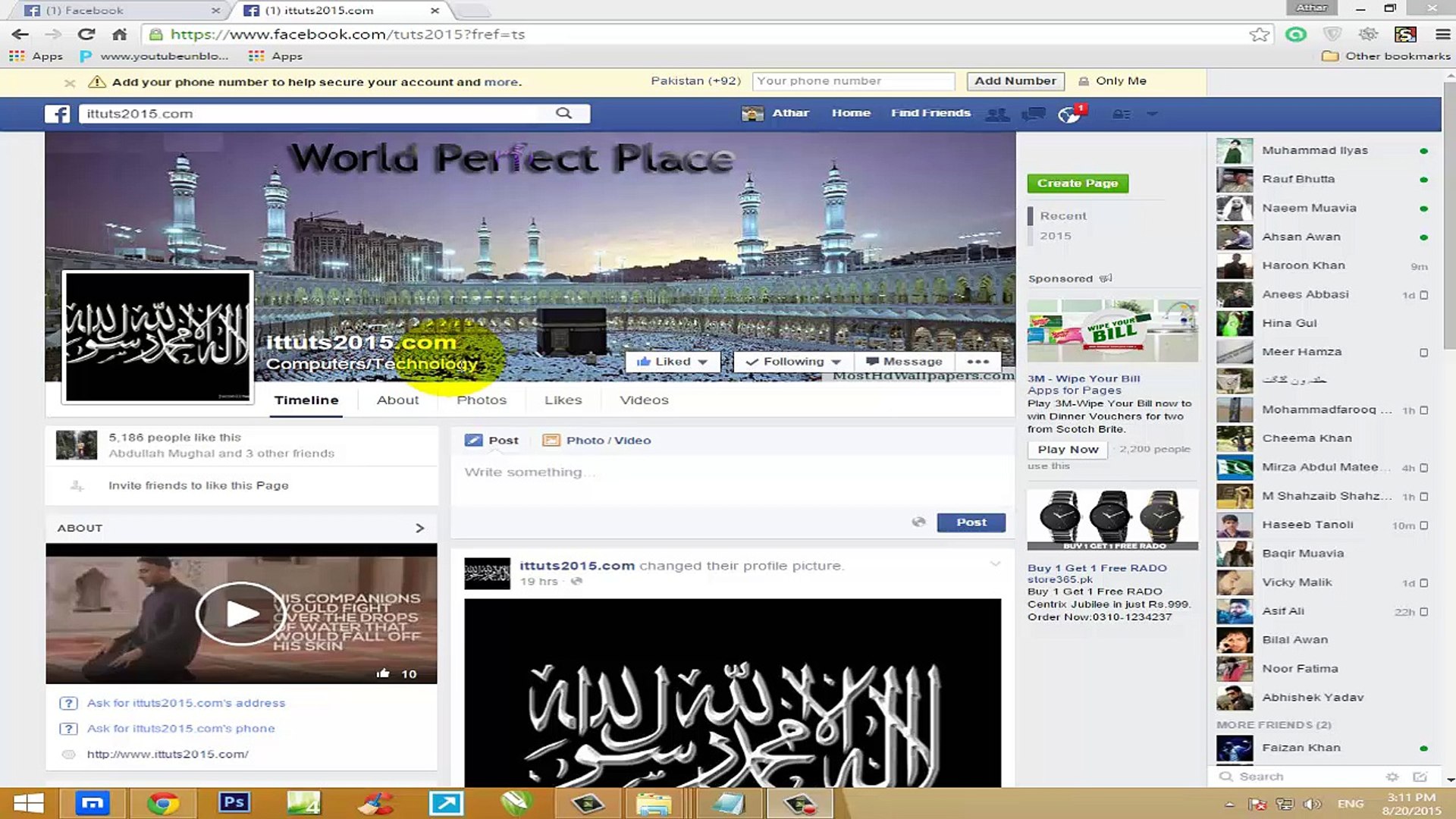Launch Photoshop from the taskbar
Image resolution: width=1456 pixels, height=819 pixels.
(x=234, y=802)
